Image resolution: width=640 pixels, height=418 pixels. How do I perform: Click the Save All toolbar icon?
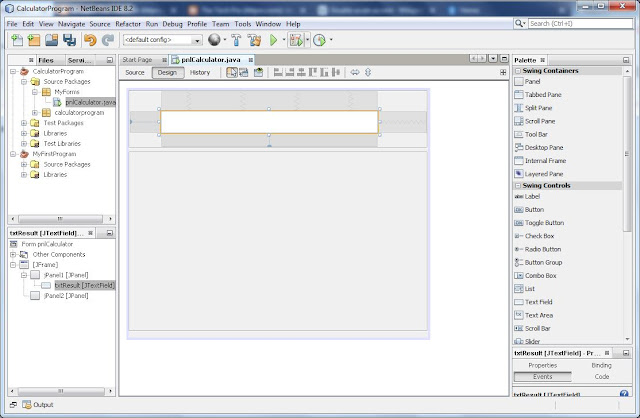click(x=69, y=40)
